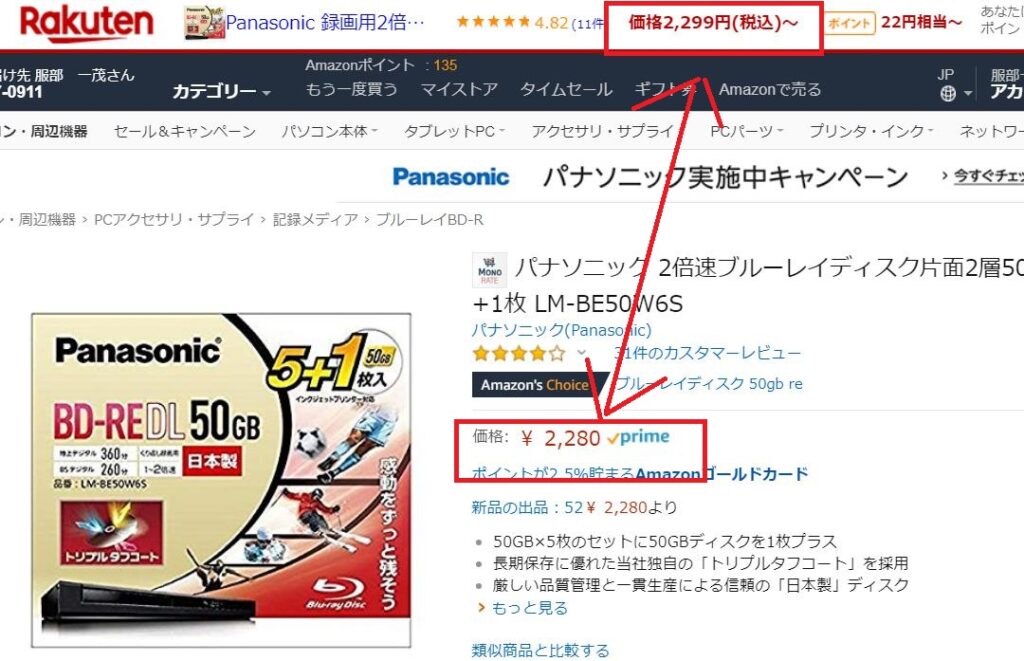Expand the カテゴリー dropdown

[221, 92]
